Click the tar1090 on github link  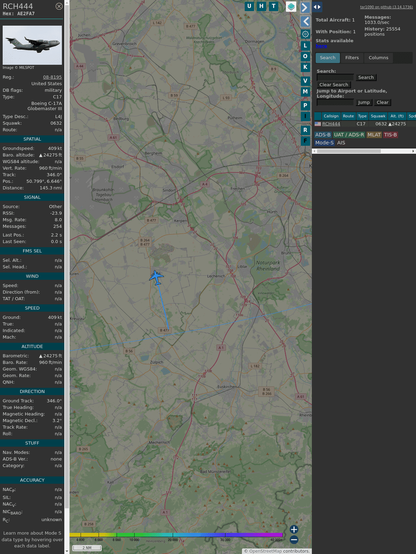click(386, 7)
